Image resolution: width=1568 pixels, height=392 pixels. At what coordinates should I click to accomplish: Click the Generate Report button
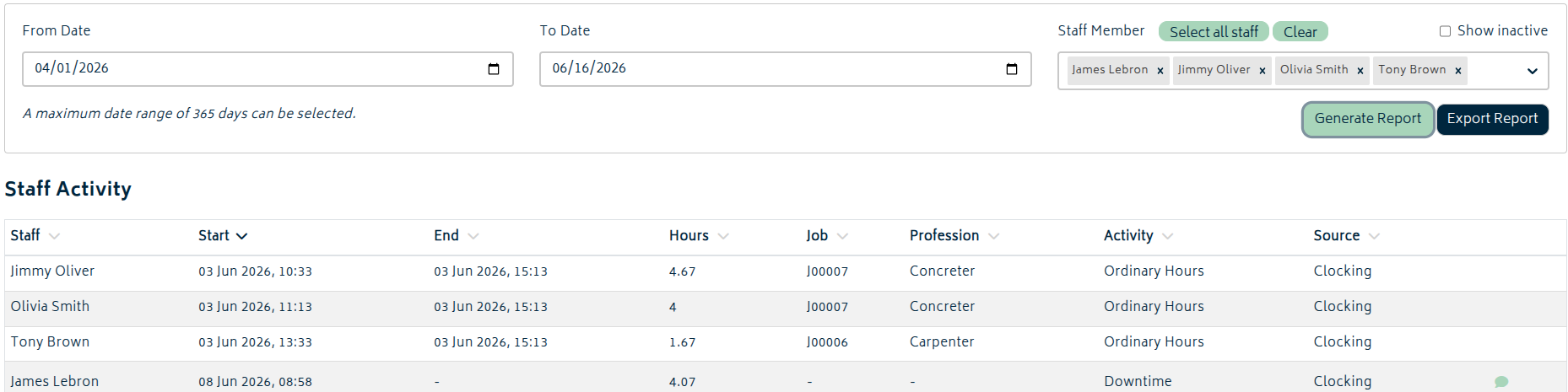(x=1368, y=119)
